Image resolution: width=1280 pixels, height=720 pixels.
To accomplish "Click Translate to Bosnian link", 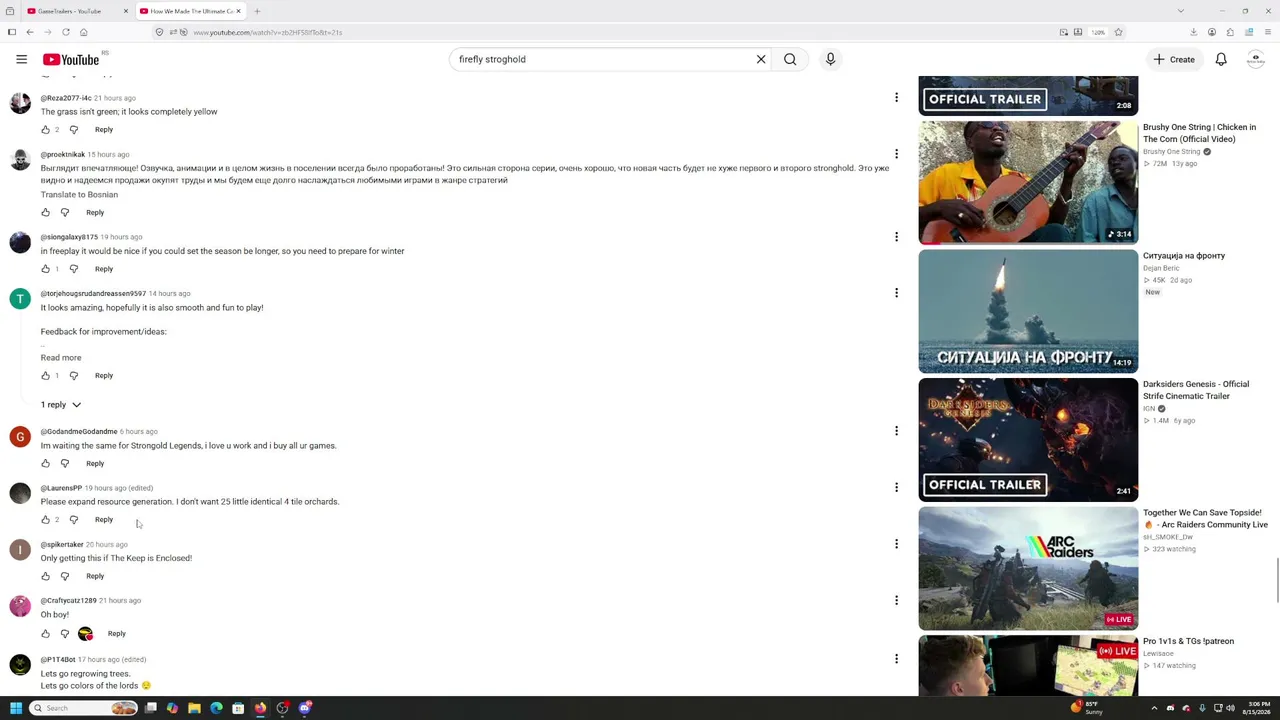I will [x=79, y=195].
